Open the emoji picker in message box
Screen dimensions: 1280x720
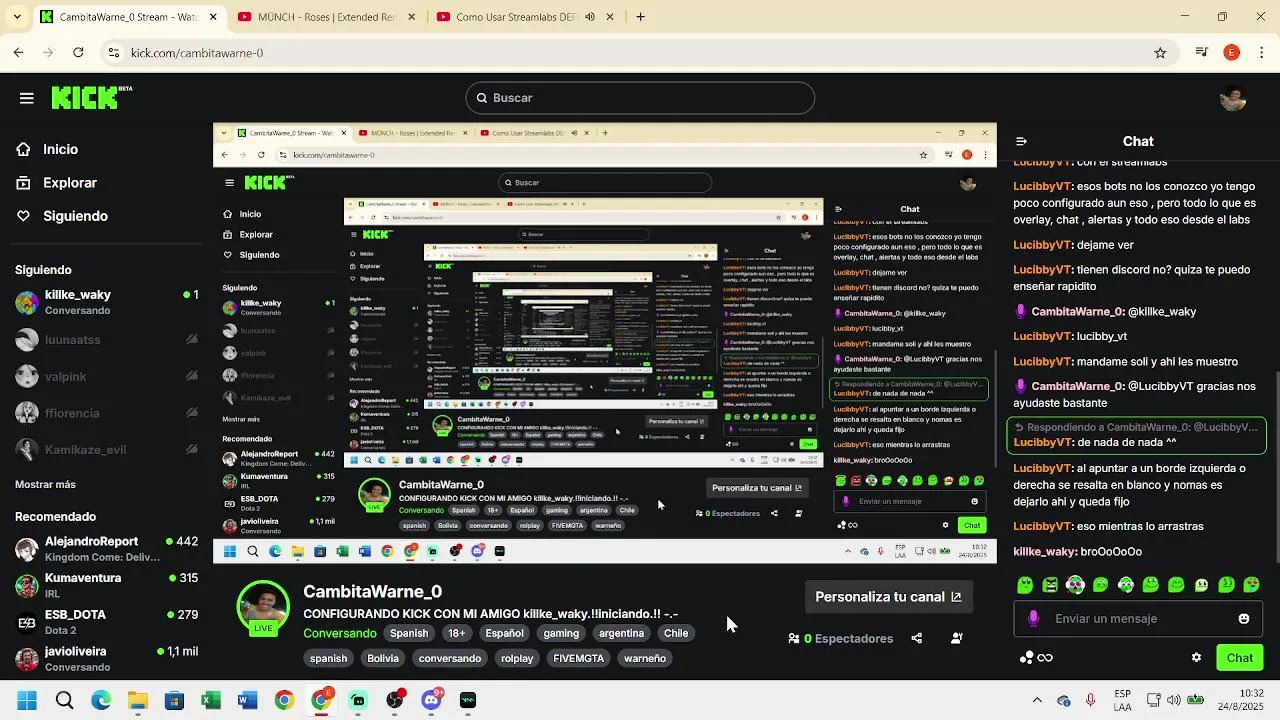(1244, 619)
